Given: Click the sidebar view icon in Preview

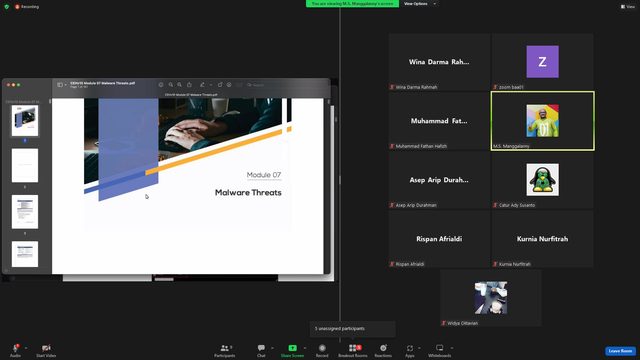Looking at the screenshot, I should (x=60, y=85).
